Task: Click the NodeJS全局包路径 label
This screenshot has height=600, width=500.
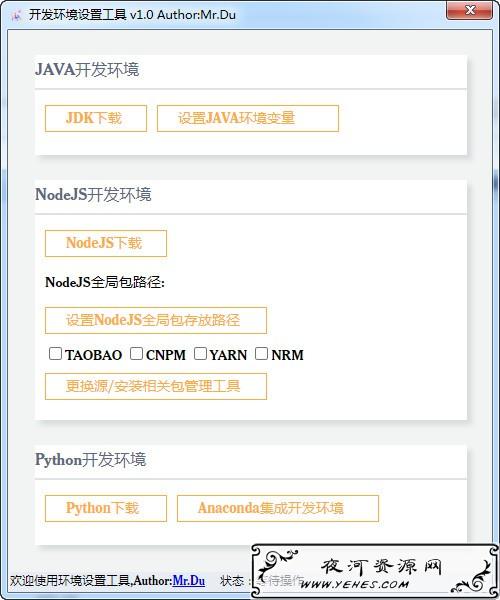Action: pyautogui.click(x=105, y=282)
